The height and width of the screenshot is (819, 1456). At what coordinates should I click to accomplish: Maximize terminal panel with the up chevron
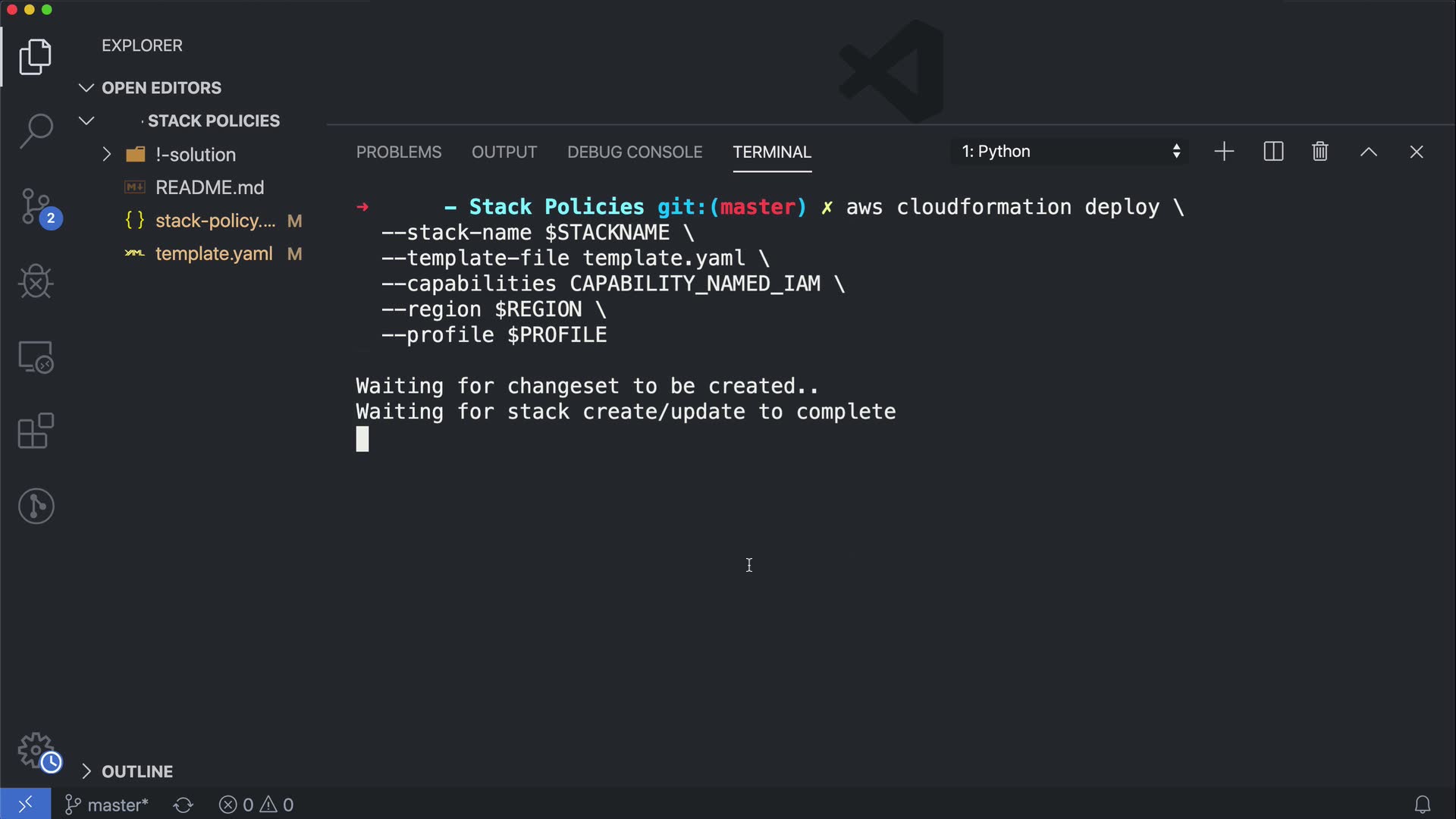click(1369, 152)
